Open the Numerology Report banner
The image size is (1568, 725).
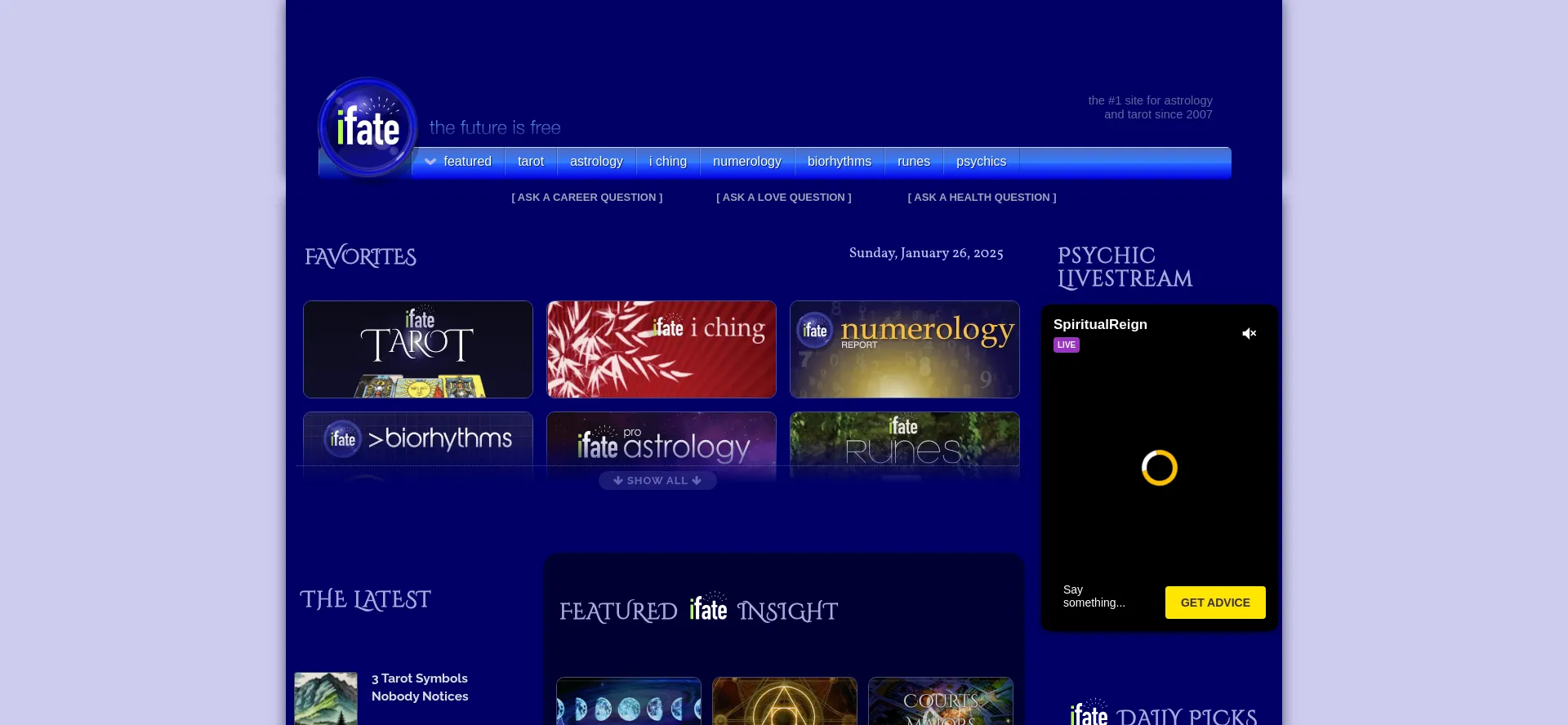[x=904, y=349]
